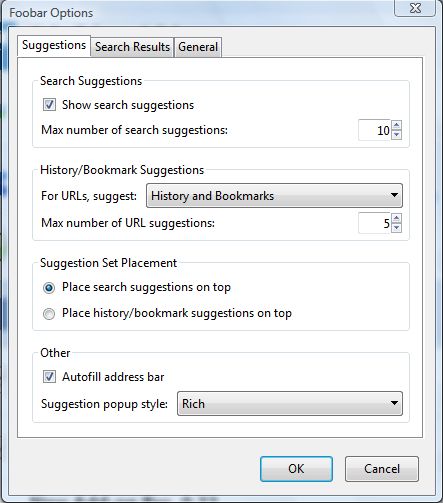Click the max search suggestions number field
Screen dimensions: 443x503
coord(374,130)
